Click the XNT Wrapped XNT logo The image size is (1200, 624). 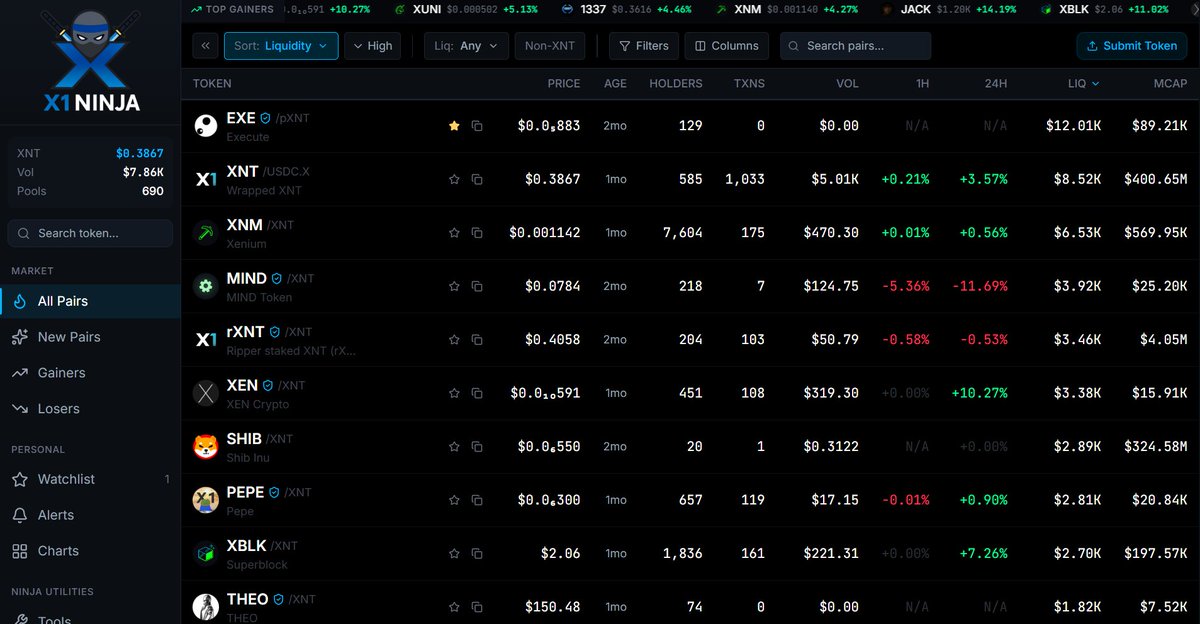click(205, 179)
